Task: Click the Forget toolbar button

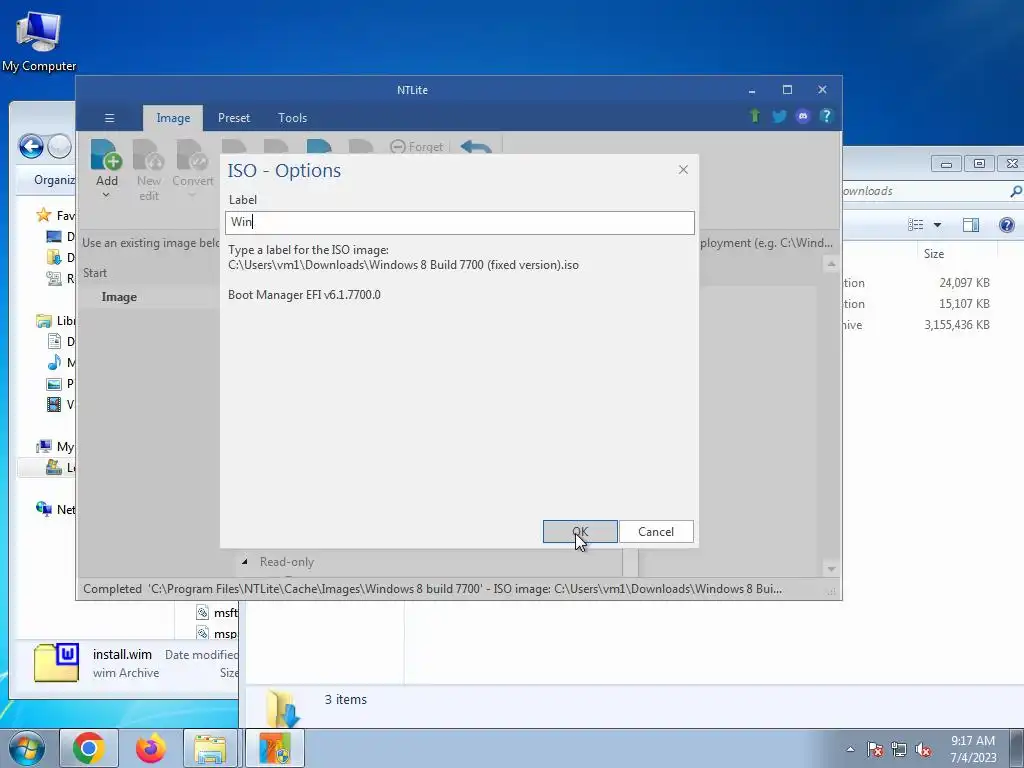Action: click(x=416, y=147)
